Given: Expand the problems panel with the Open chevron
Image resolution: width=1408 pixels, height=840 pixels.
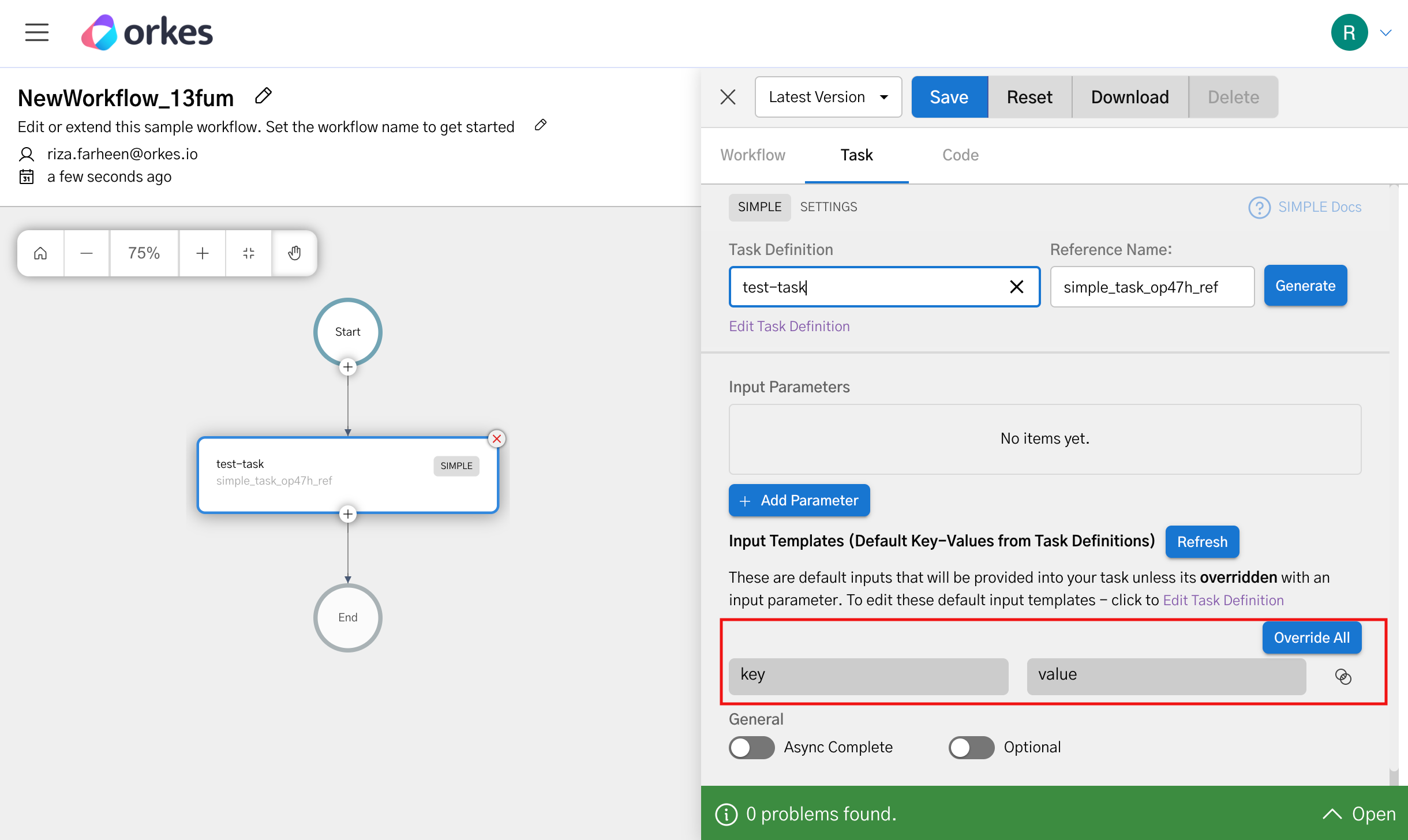Looking at the screenshot, I should [1334, 813].
